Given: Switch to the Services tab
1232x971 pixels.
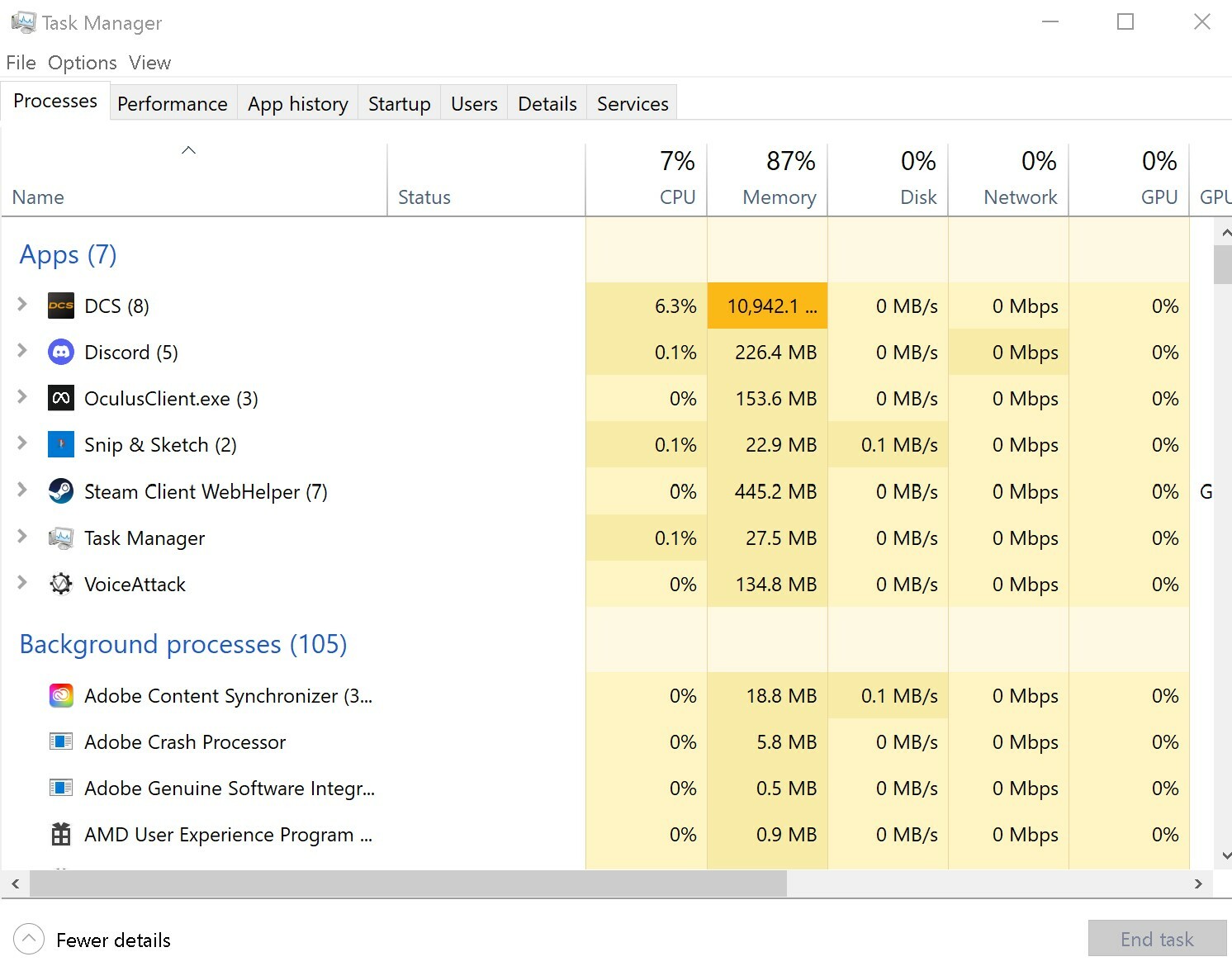Looking at the screenshot, I should (x=633, y=103).
